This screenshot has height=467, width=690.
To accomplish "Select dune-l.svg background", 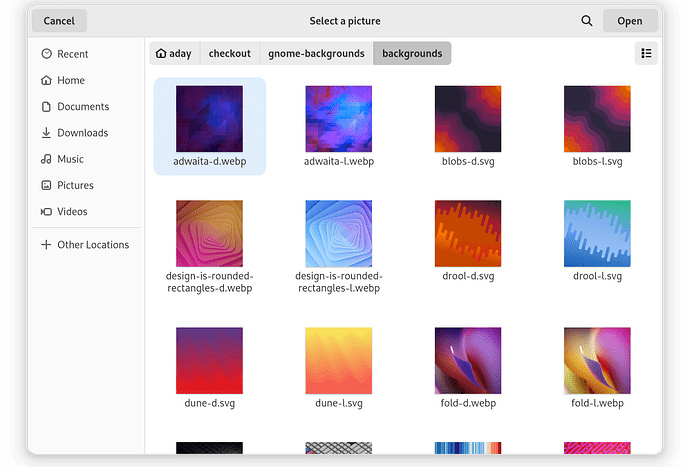I will pyautogui.click(x=338, y=360).
